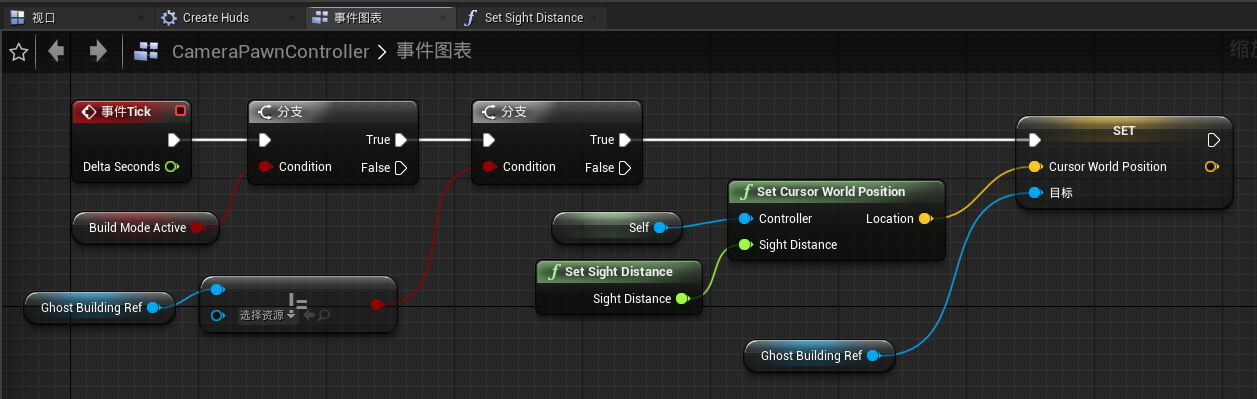Navigate forward with right arrow
Viewport: 1257px width, 399px height.
[98, 51]
